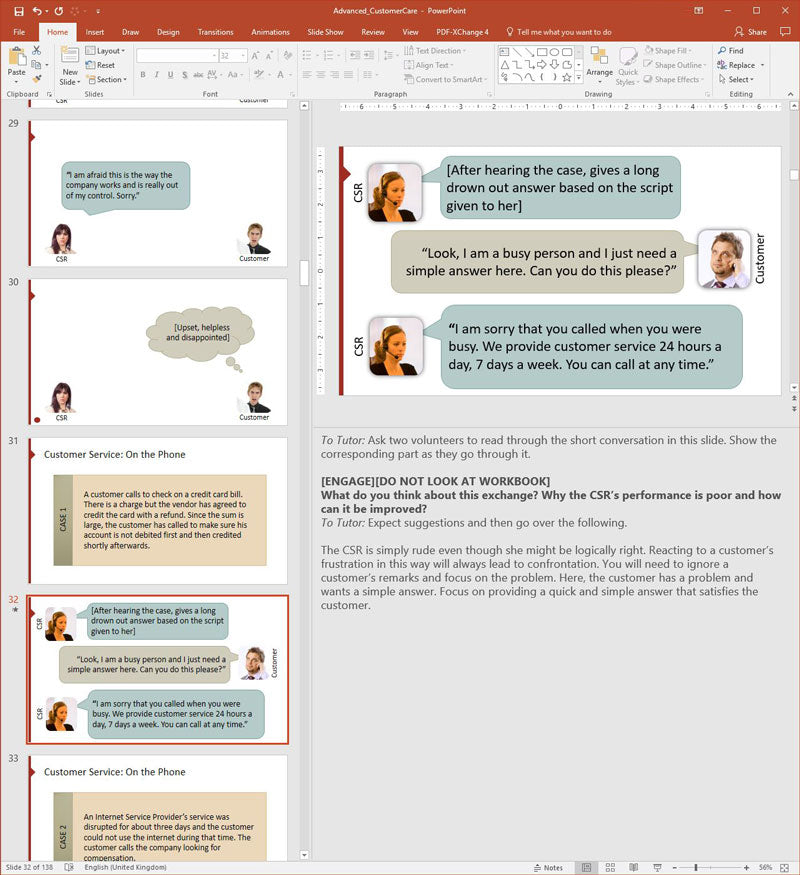The height and width of the screenshot is (875, 800).
Task: Toggle Underline formatting
Action: click(170, 74)
